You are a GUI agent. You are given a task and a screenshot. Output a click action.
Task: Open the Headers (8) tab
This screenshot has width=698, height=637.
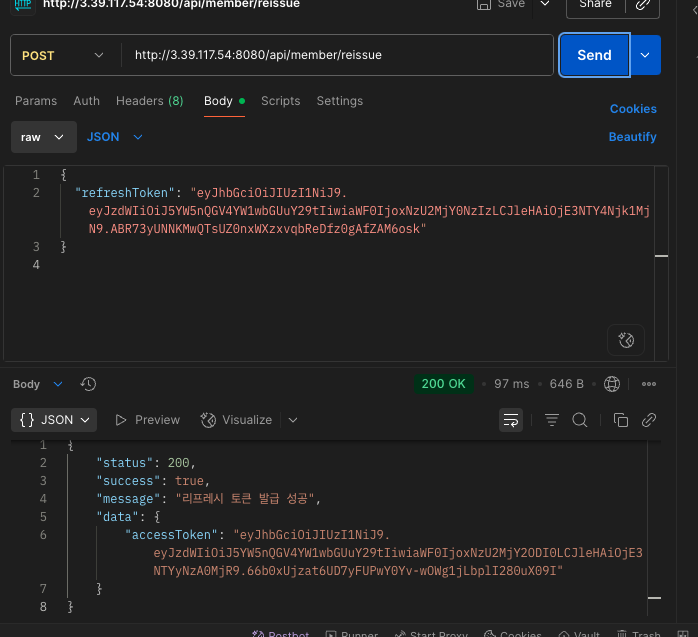click(x=150, y=101)
